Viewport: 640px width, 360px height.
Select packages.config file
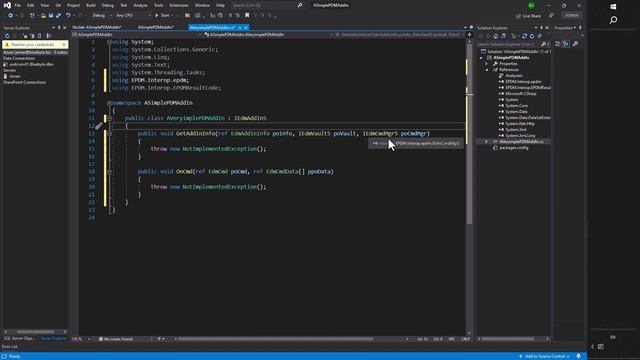513,148
